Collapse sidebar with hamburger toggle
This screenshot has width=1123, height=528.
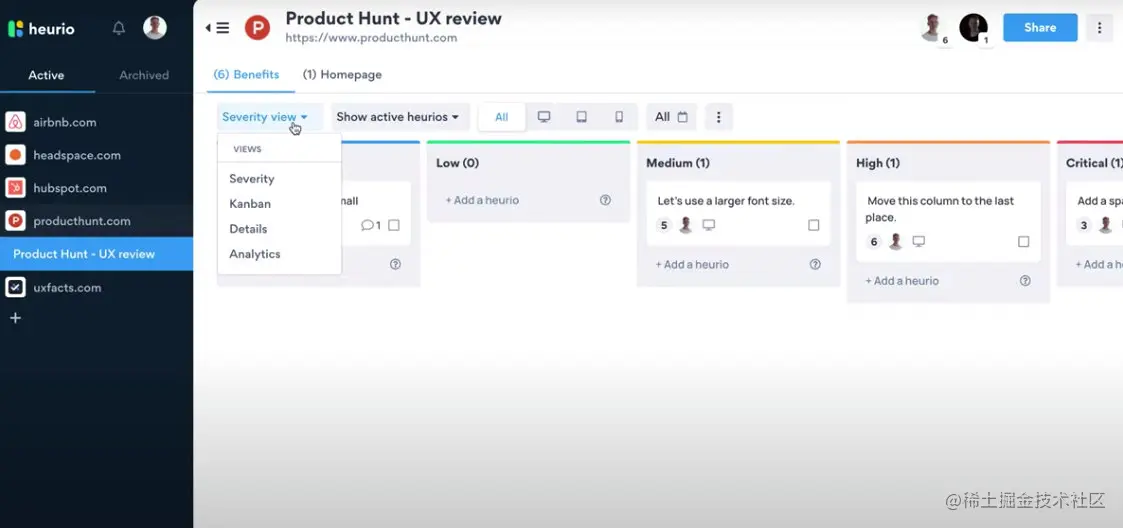(218, 28)
